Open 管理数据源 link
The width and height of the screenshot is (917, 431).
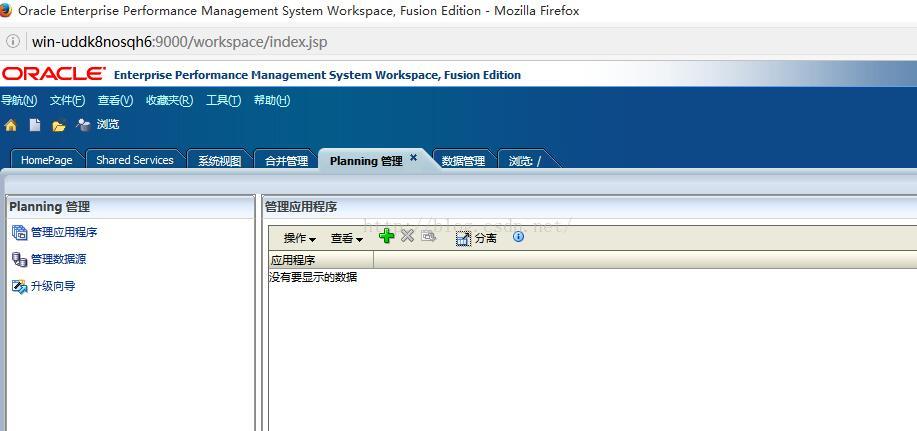click(58, 260)
